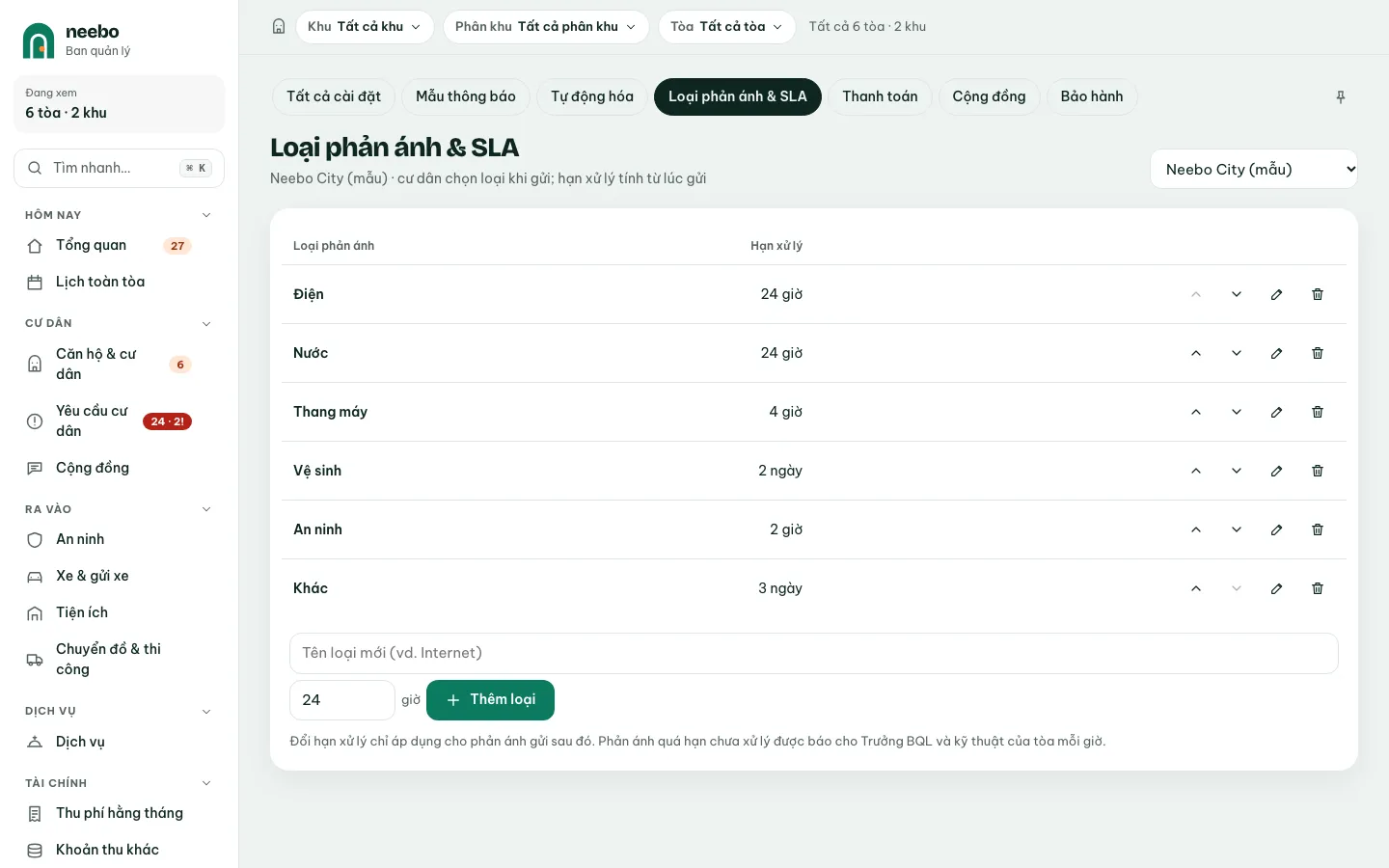Image resolution: width=1389 pixels, height=868 pixels.
Task: Click the new type name input field
Action: click(814, 653)
